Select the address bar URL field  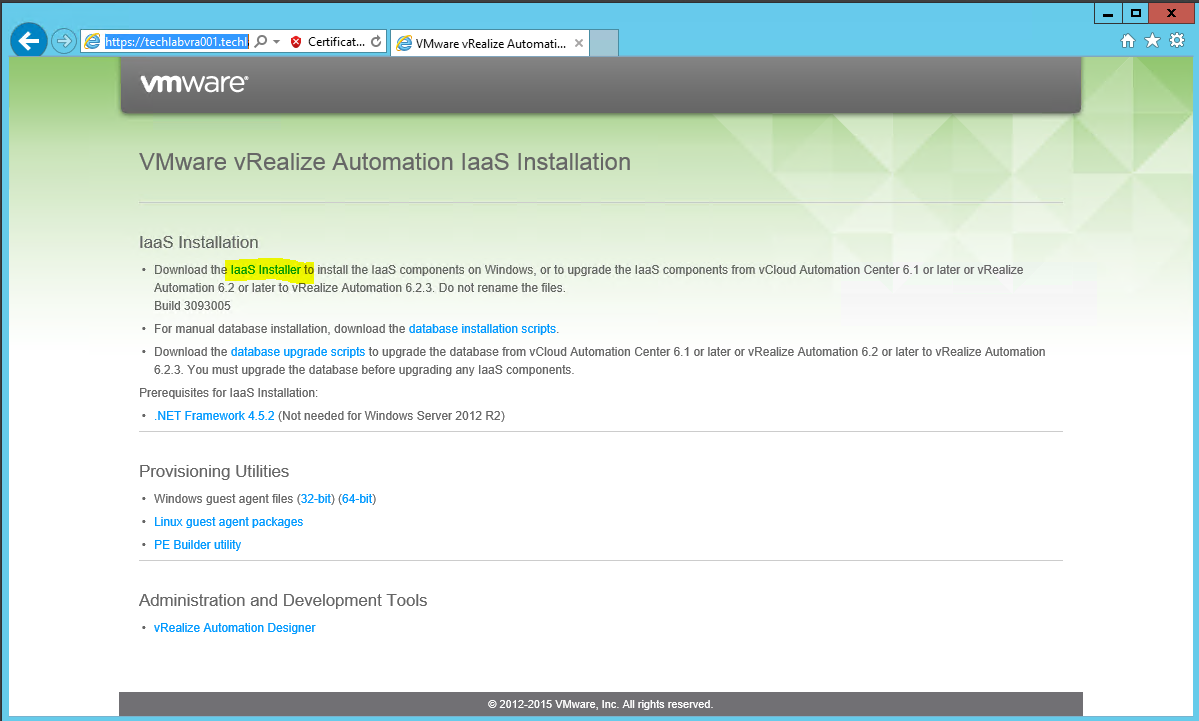point(177,41)
